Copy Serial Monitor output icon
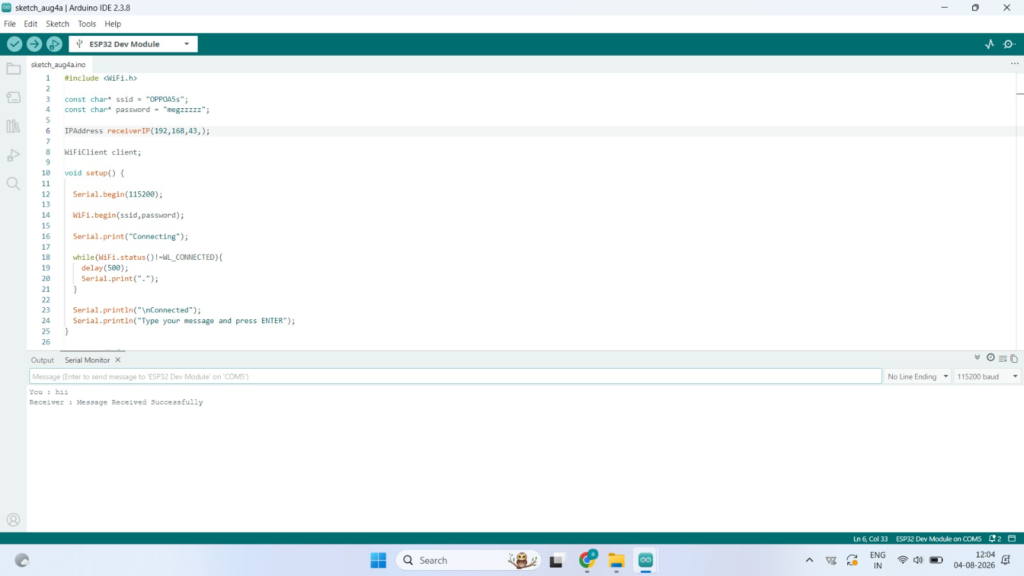This screenshot has width=1024, height=576. click(x=1014, y=359)
